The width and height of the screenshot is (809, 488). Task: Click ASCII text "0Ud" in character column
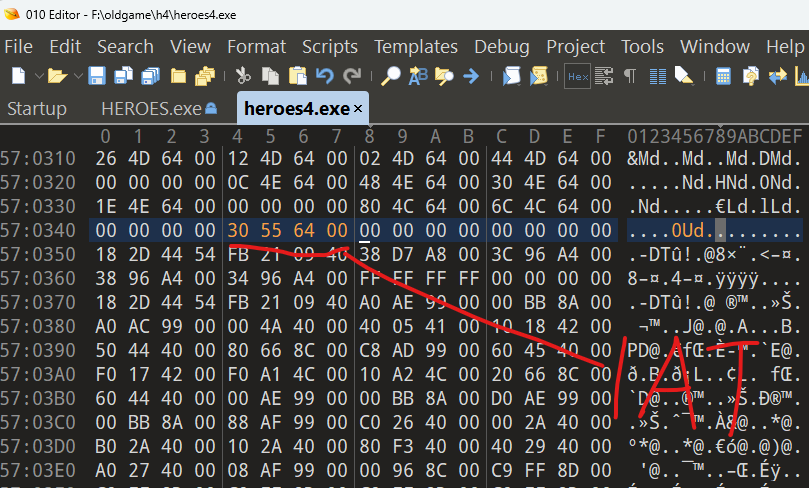(688, 231)
